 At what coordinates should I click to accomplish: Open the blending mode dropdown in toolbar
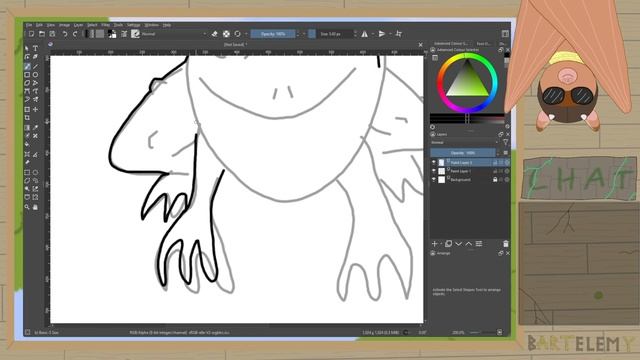[174, 34]
